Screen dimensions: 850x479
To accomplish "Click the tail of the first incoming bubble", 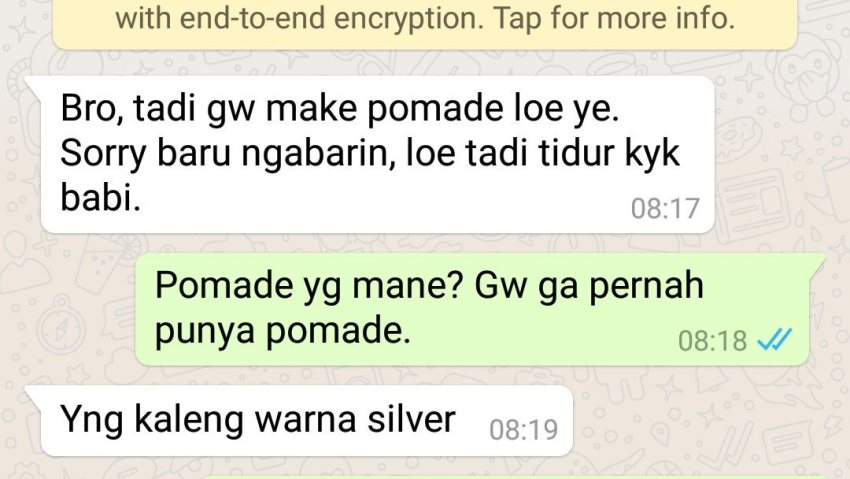I will point(34,84).
